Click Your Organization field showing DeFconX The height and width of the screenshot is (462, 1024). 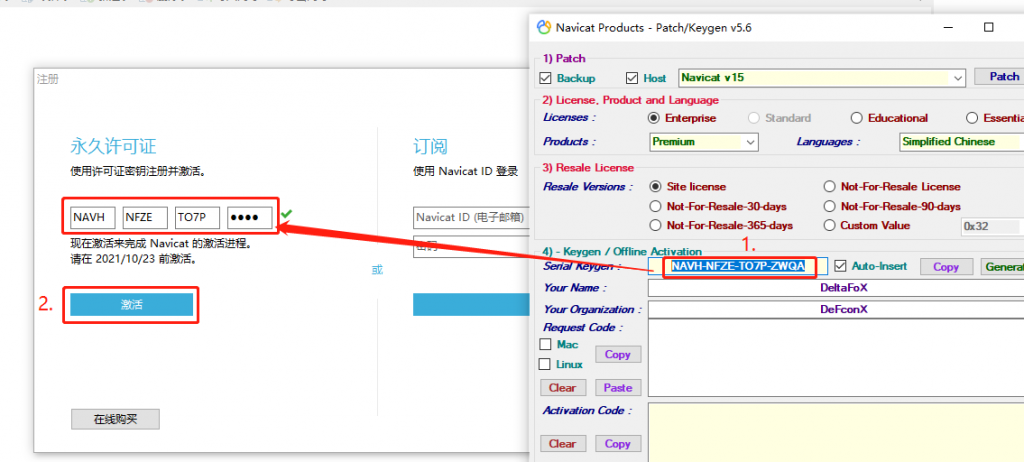(x=836, y=309)
